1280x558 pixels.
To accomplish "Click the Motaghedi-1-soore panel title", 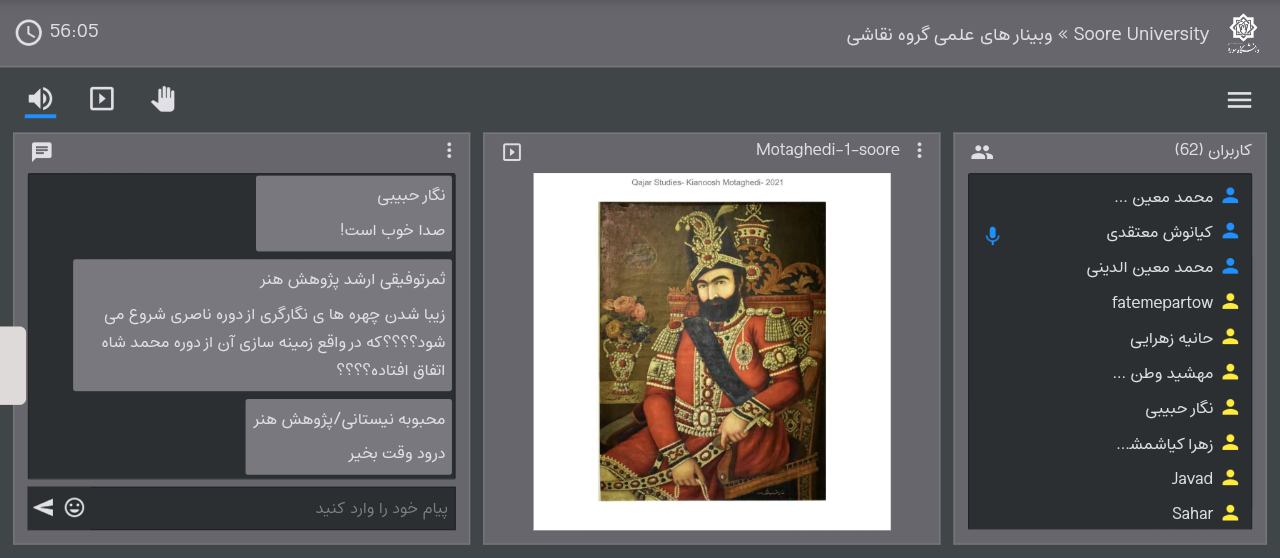I will (828, 150).
